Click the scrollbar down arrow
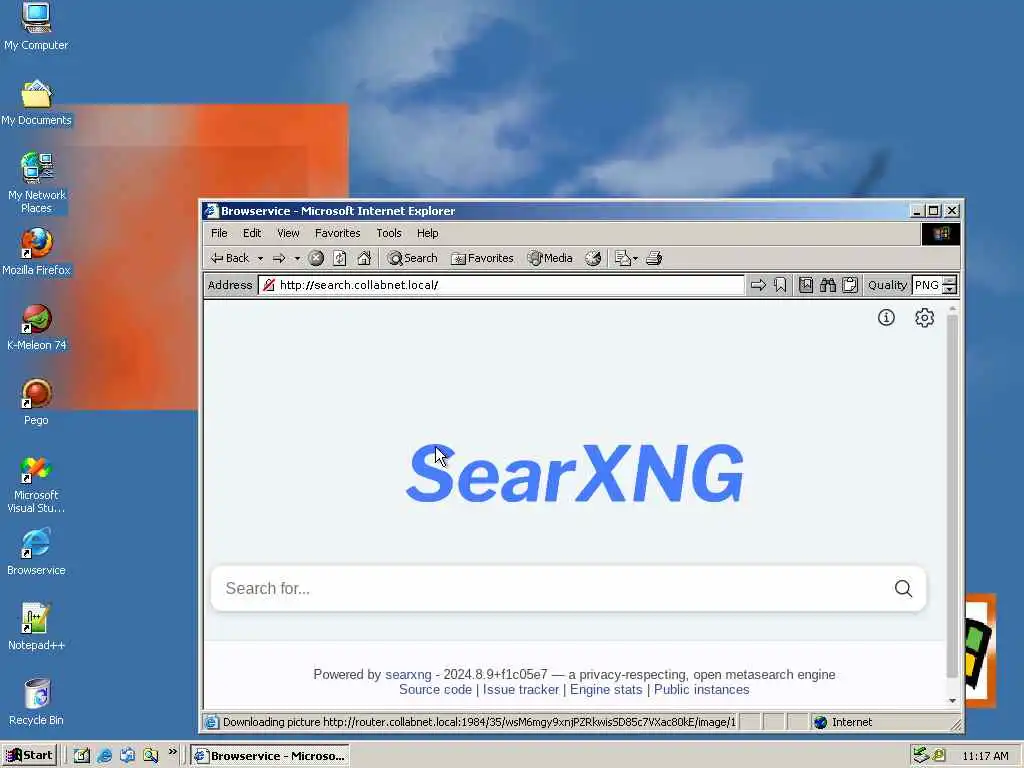The image size is (1024, 768). pyautogui.click(x=952, y=701)
